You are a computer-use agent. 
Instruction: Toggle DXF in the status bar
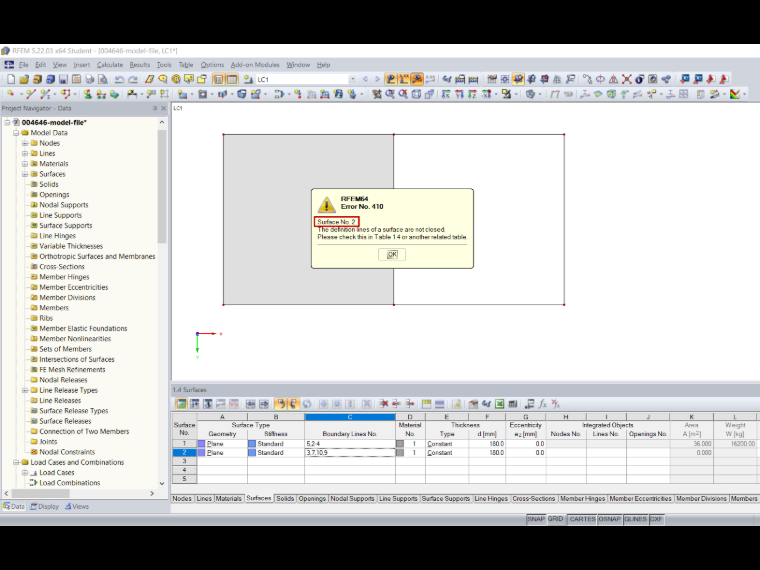pos(656,519)
